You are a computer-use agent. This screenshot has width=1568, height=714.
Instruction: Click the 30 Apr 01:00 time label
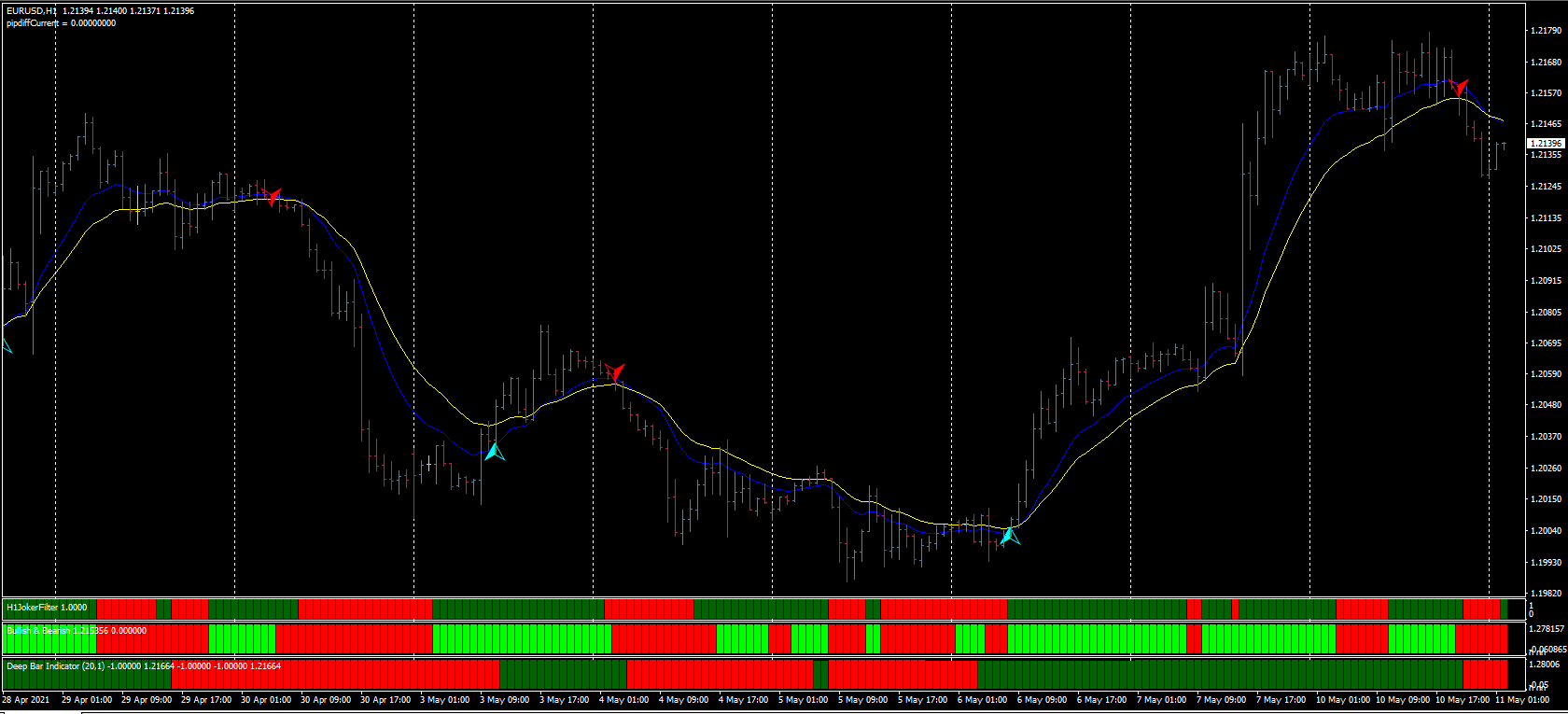coord(266,700)
